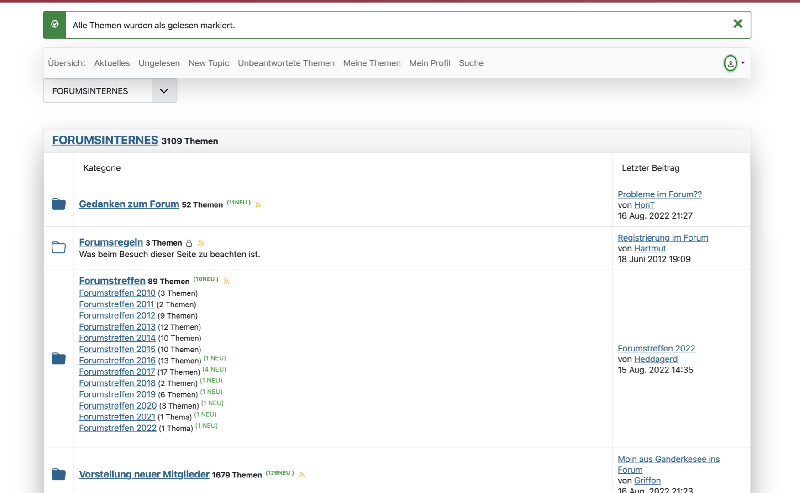Open the Ungelesen menu item
Image resolution: width=800 pixels, height=493 pixels.
coord(159,63)
